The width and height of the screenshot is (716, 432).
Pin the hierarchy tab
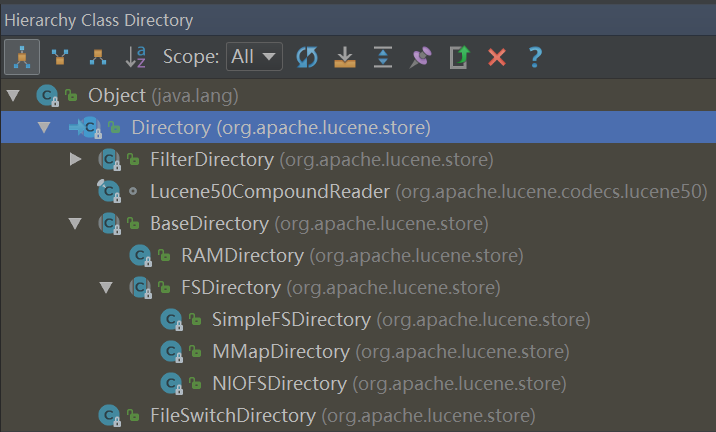click(420, 57)
